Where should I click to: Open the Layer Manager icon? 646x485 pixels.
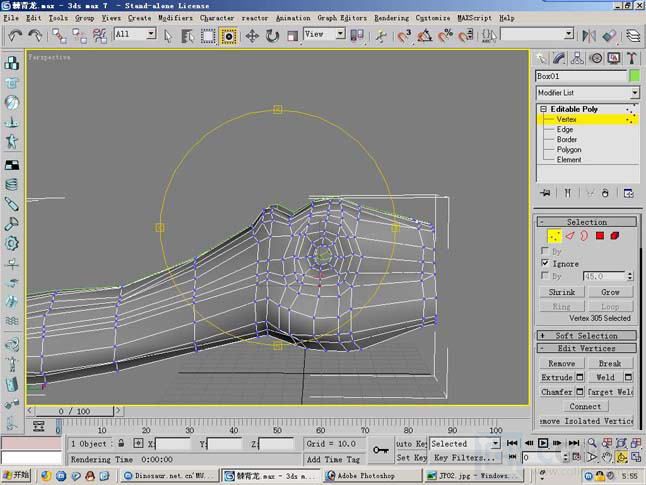coord(633,36)
